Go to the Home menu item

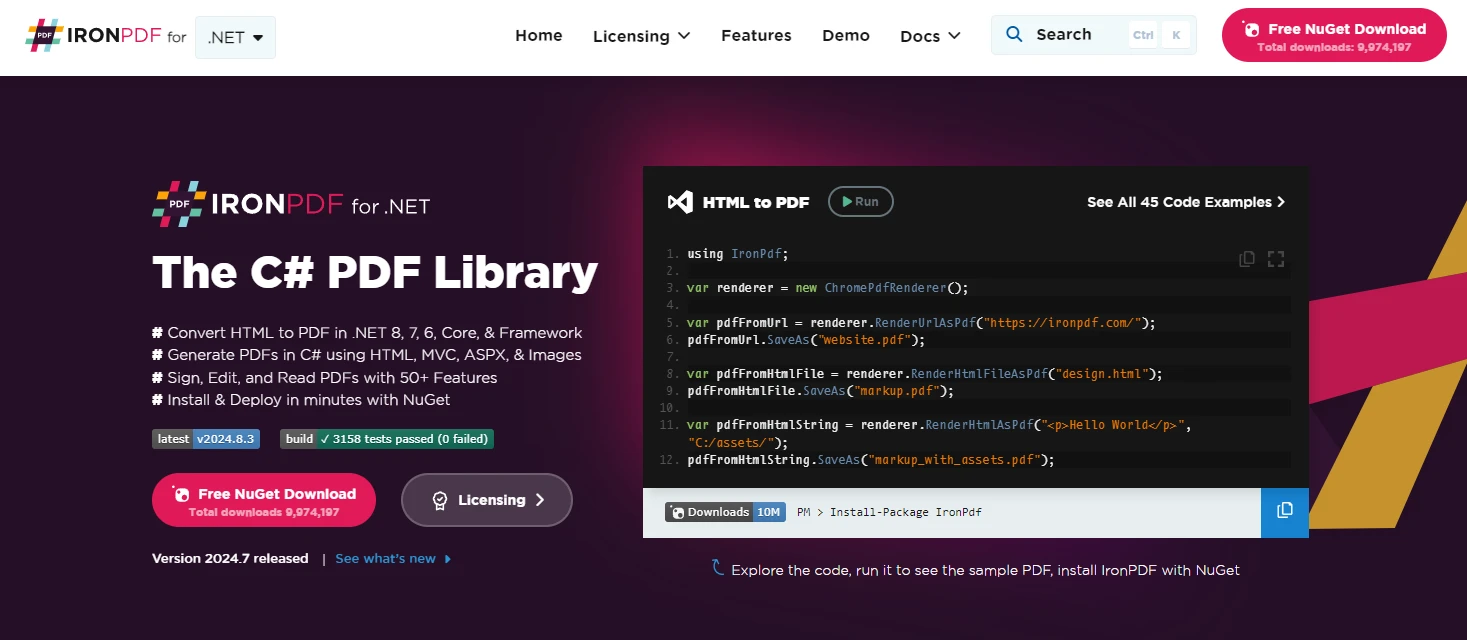pyautogui.click(x=539, y=36)
